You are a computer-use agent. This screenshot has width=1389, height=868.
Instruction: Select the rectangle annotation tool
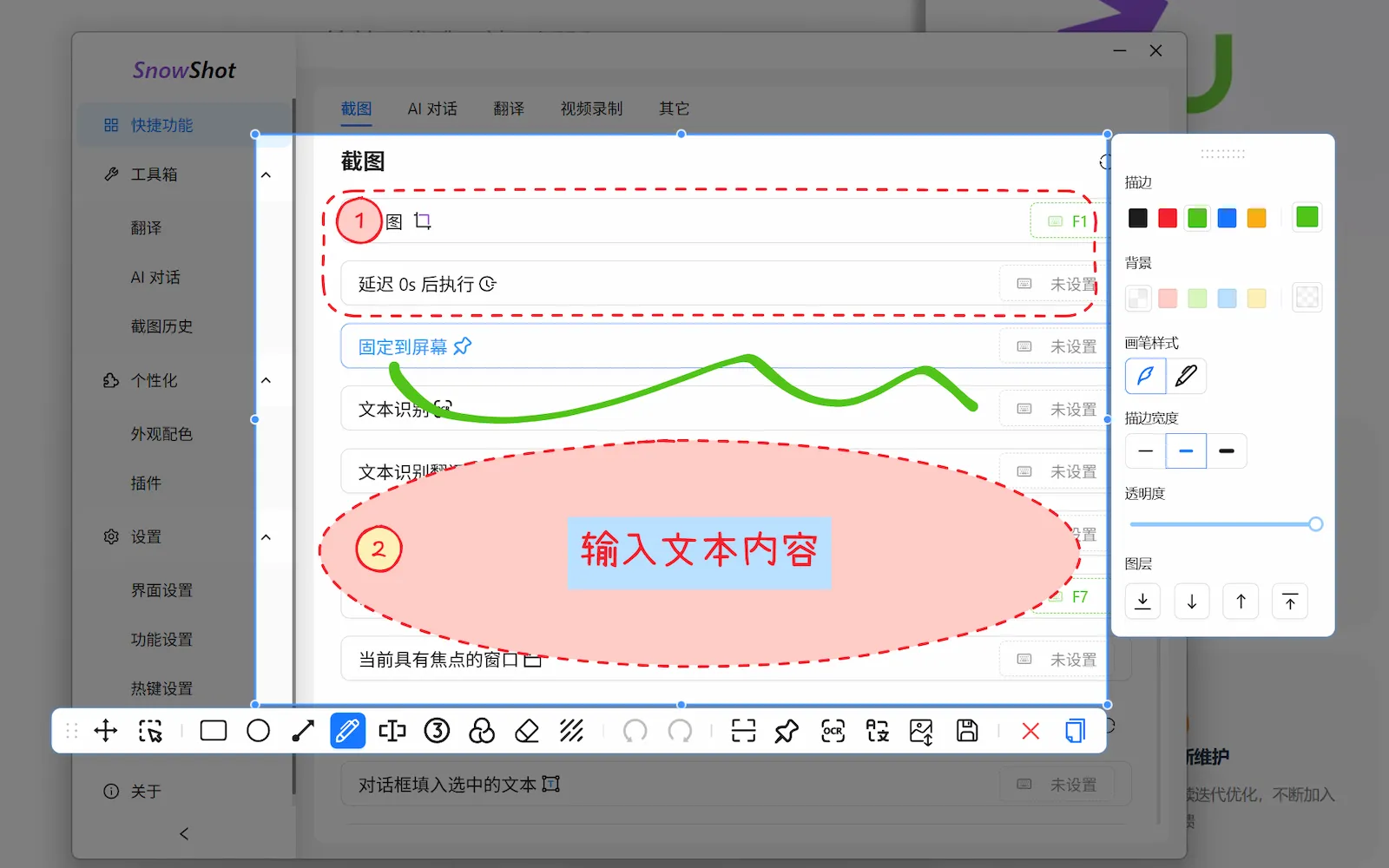[213, 731]
